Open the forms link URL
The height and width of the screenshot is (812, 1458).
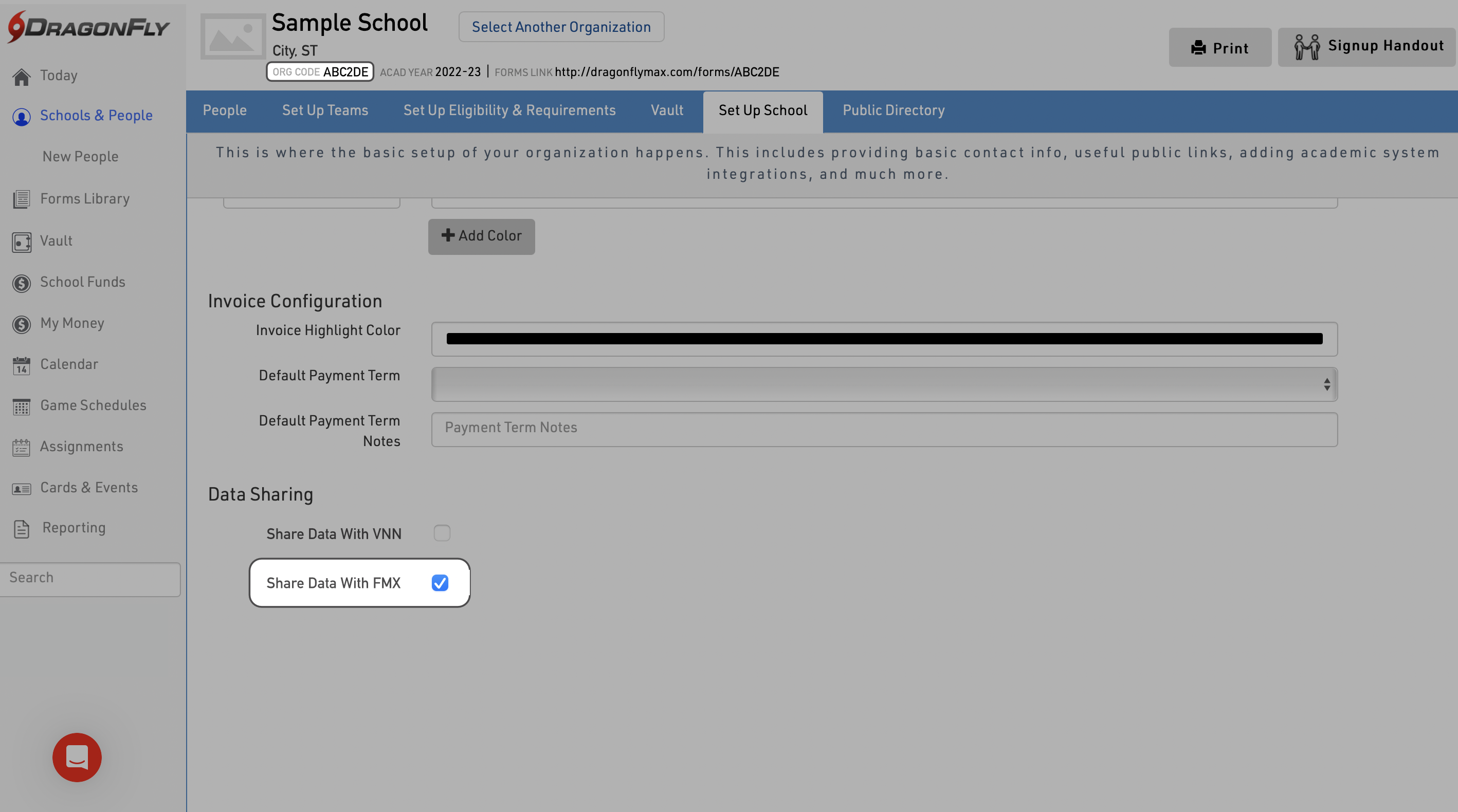pos(667,72)
